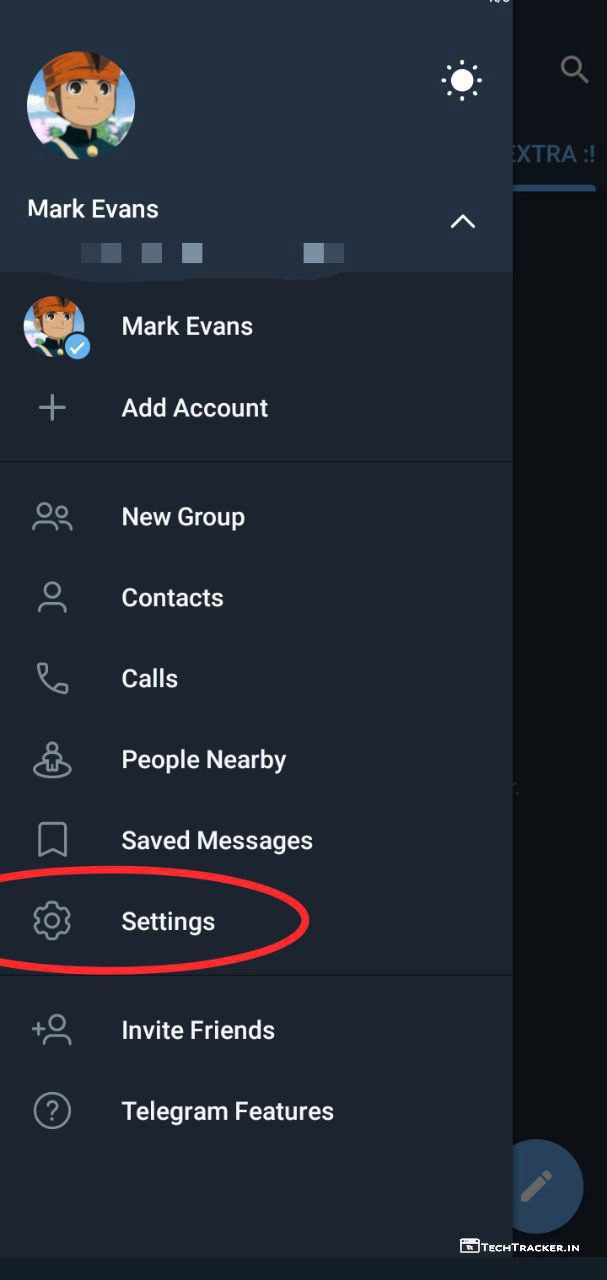
Task: Open Telegram Features help link
Action: point(227,1111)
